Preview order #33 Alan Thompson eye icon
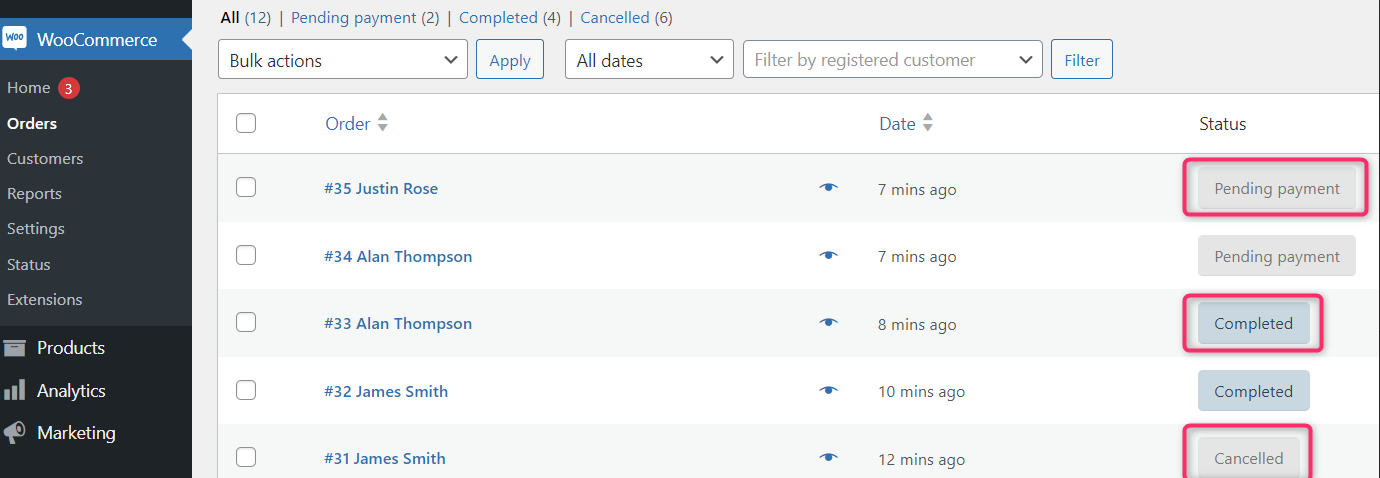Viewport: 1380px width, 478px height. (828, 323)
